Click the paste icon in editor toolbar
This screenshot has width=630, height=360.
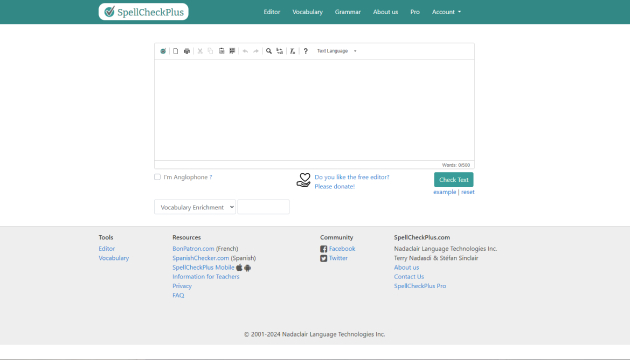click(221, 51)
